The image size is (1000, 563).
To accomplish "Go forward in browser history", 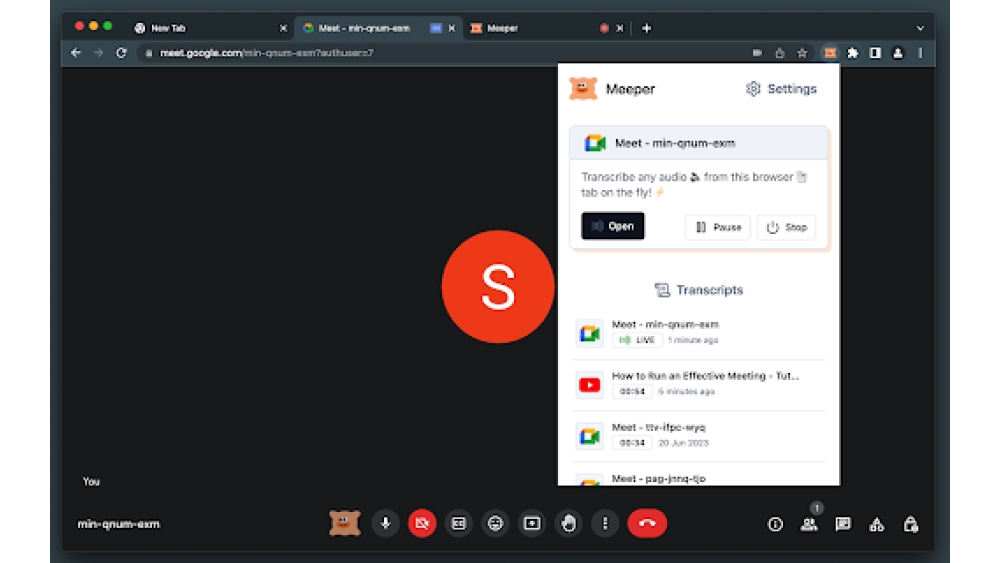I will pos(98,53).
